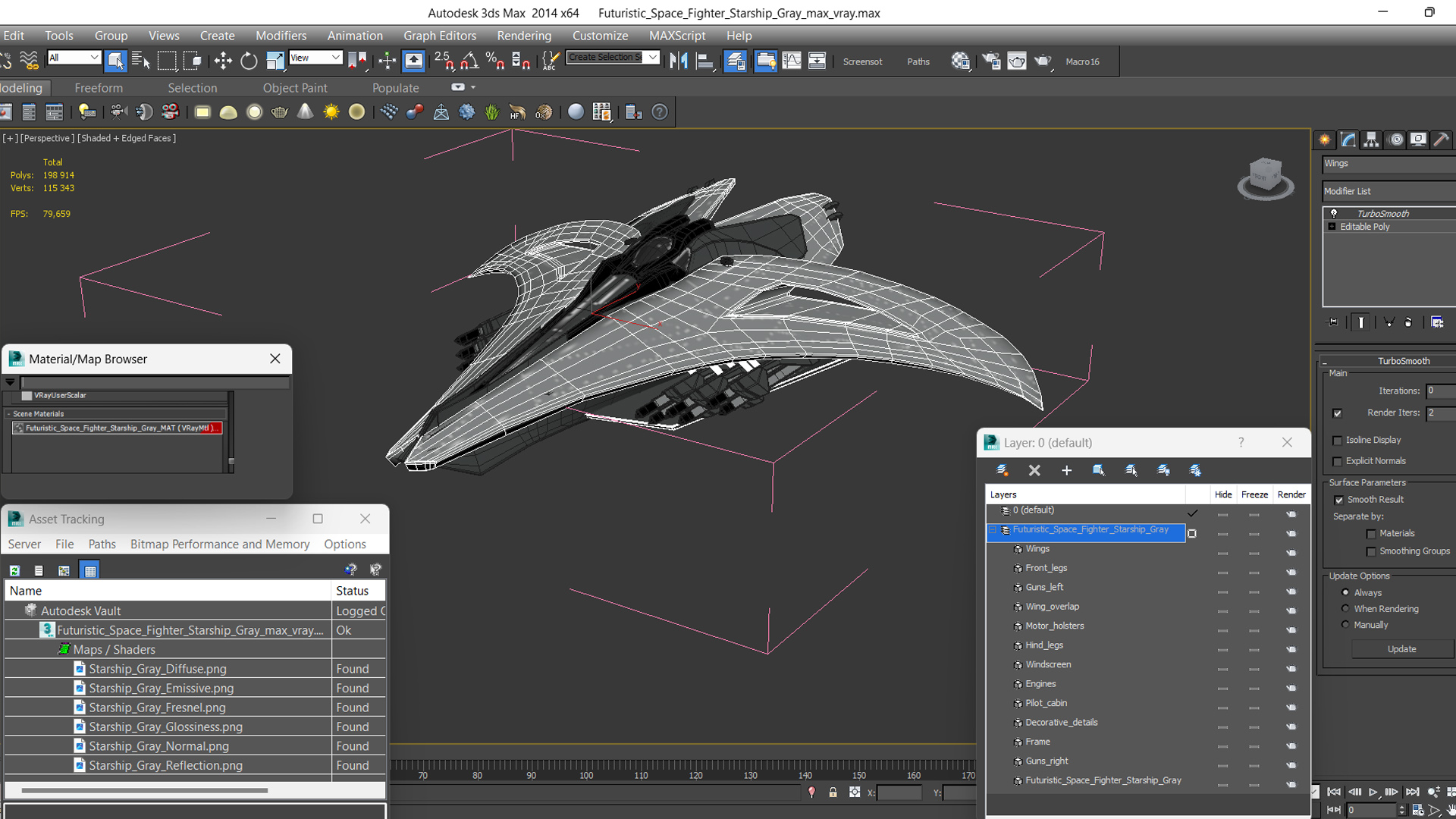The width and height of the screenshot is (1456, 819).
Task: Open the Graph Editors menu
Action: pos(440,36)
